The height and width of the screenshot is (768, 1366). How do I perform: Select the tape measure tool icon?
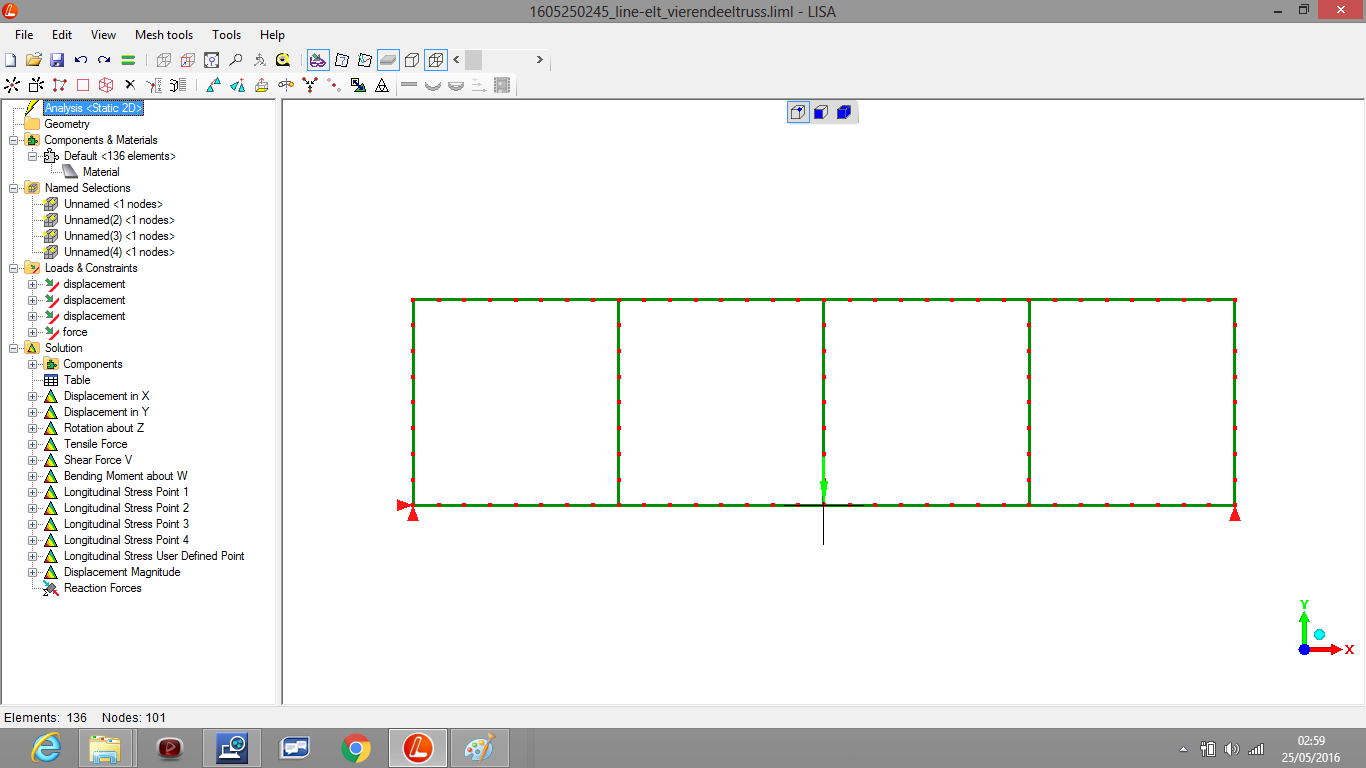(x=284, y=60)
